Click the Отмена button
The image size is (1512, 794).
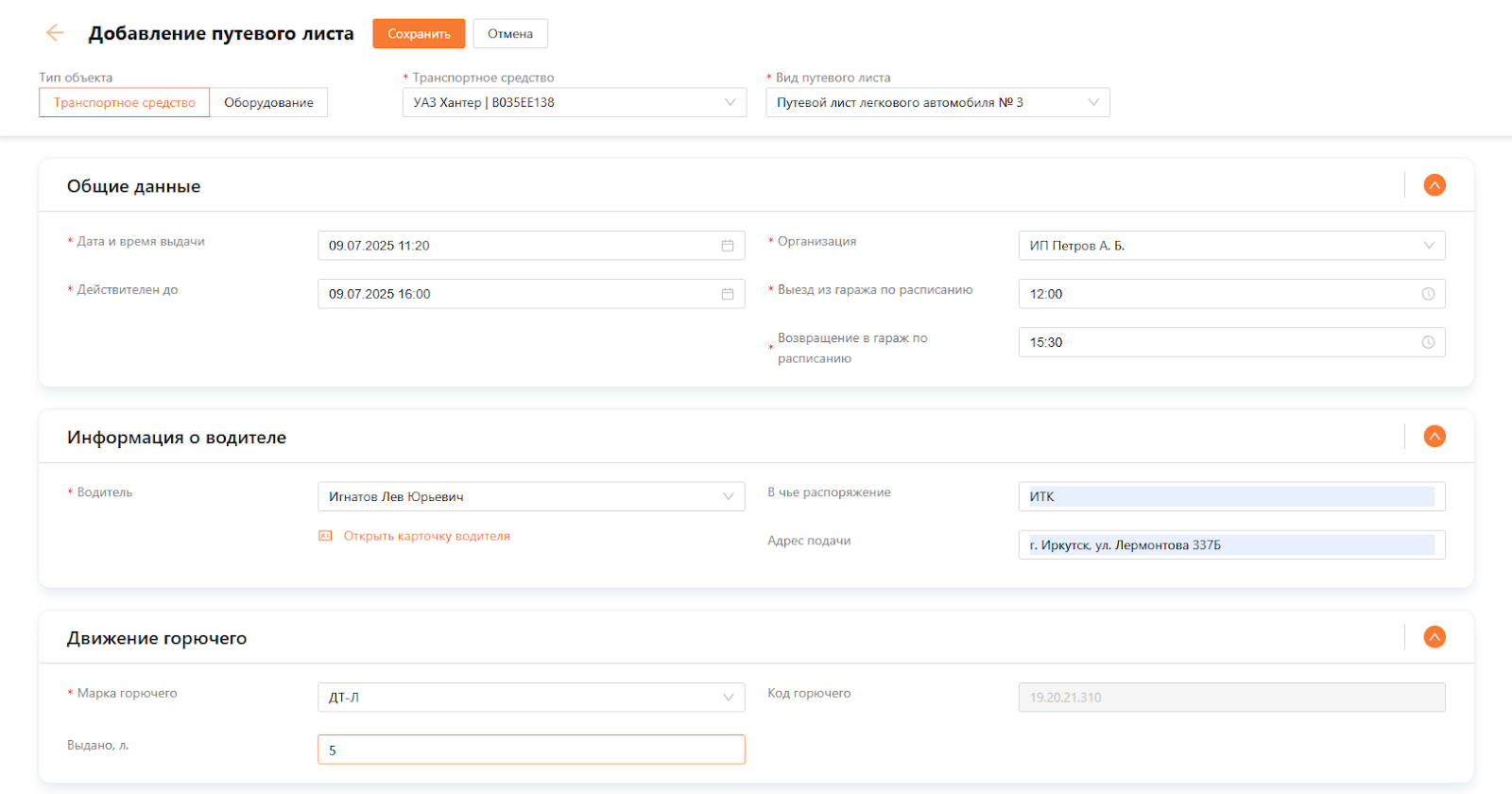click(x=510, y=33)
